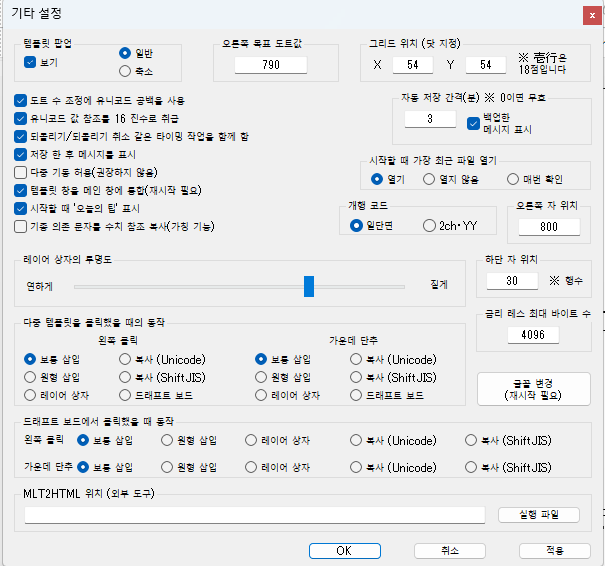Enable 기종 의존 문자를 수치 참조 복사
The height and width of the screenshot is (566, 605).
coord(20,226)
